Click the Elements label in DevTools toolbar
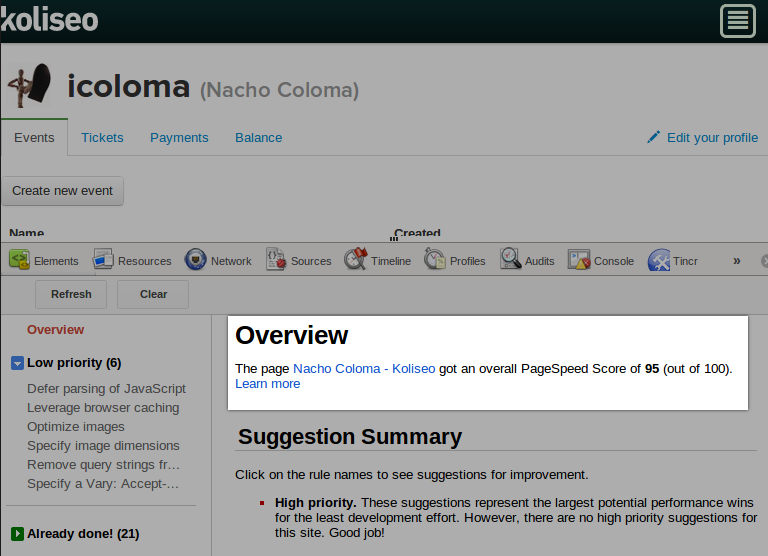This screenshot has width=768, height=556. pyautogui.click(x=56, y=261)
